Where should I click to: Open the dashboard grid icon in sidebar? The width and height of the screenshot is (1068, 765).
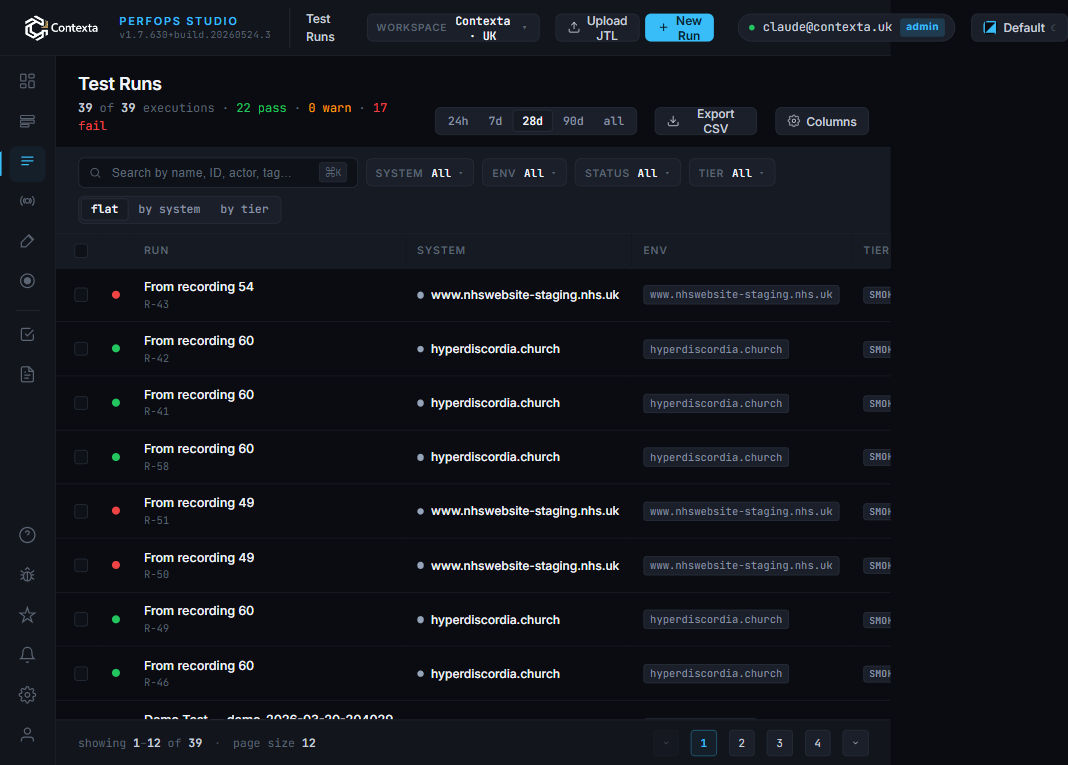click(27, 81)
